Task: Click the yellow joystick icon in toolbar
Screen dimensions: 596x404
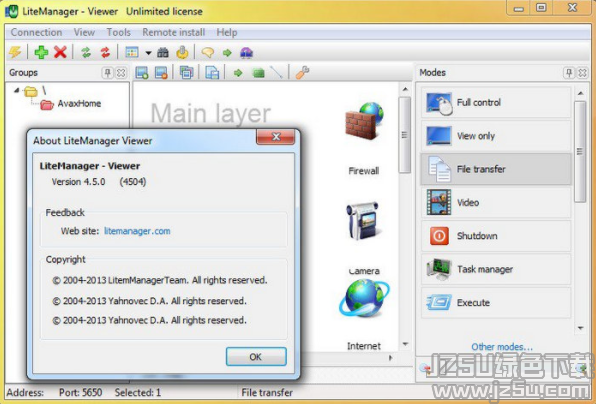Action: [x=182, y=52]
